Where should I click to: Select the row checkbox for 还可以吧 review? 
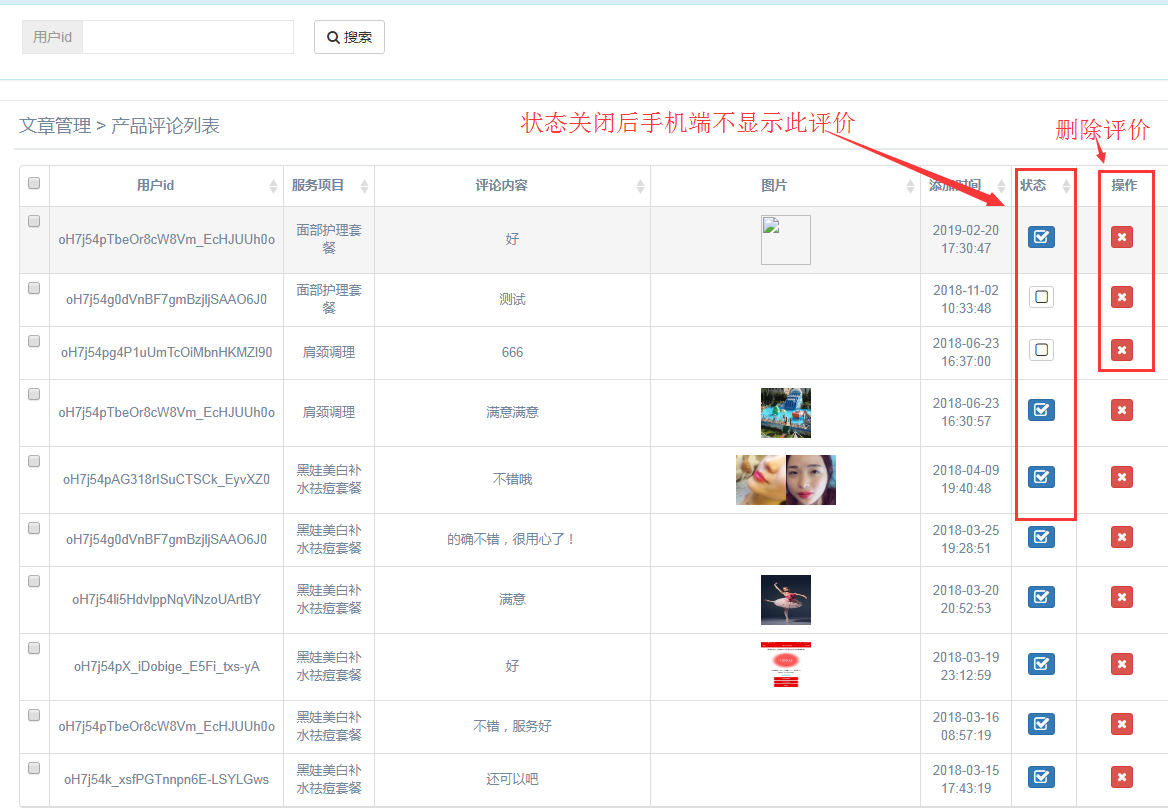pos(34,768)
